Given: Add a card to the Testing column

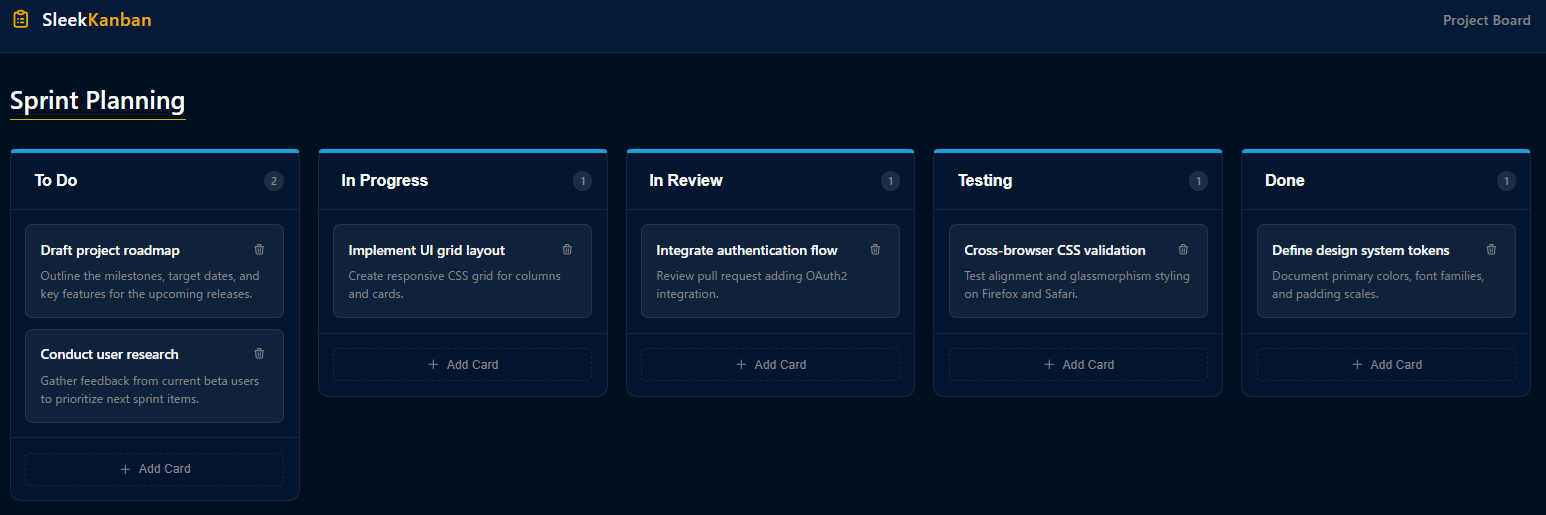Looking at the screenshot, I should (x=1078, y=365).
